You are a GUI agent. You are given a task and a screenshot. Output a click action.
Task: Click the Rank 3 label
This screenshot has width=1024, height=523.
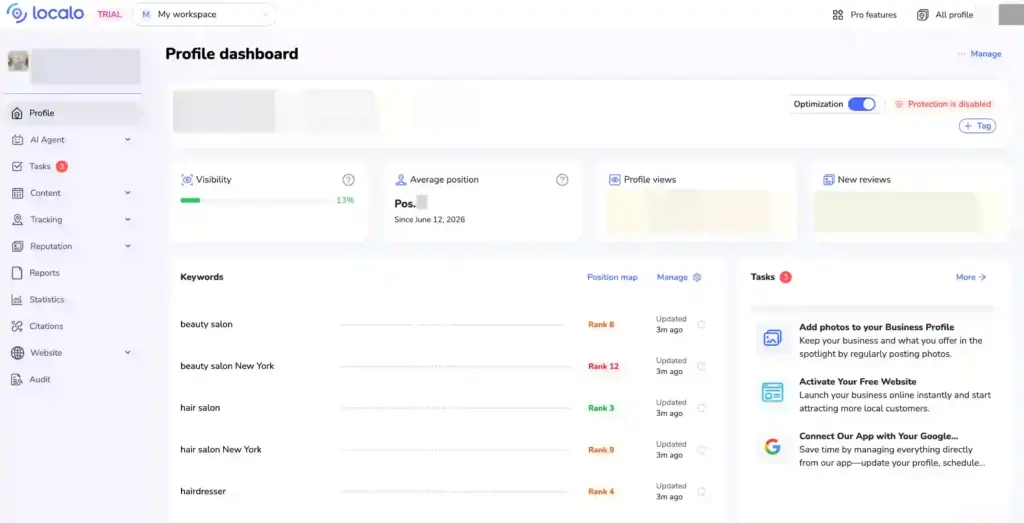pos(601,408)
